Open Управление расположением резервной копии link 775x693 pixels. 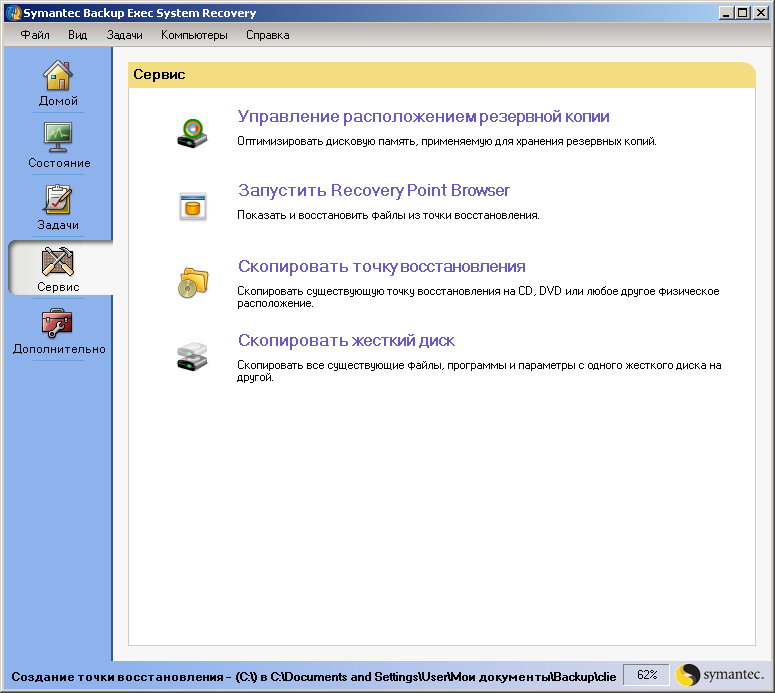423,117
